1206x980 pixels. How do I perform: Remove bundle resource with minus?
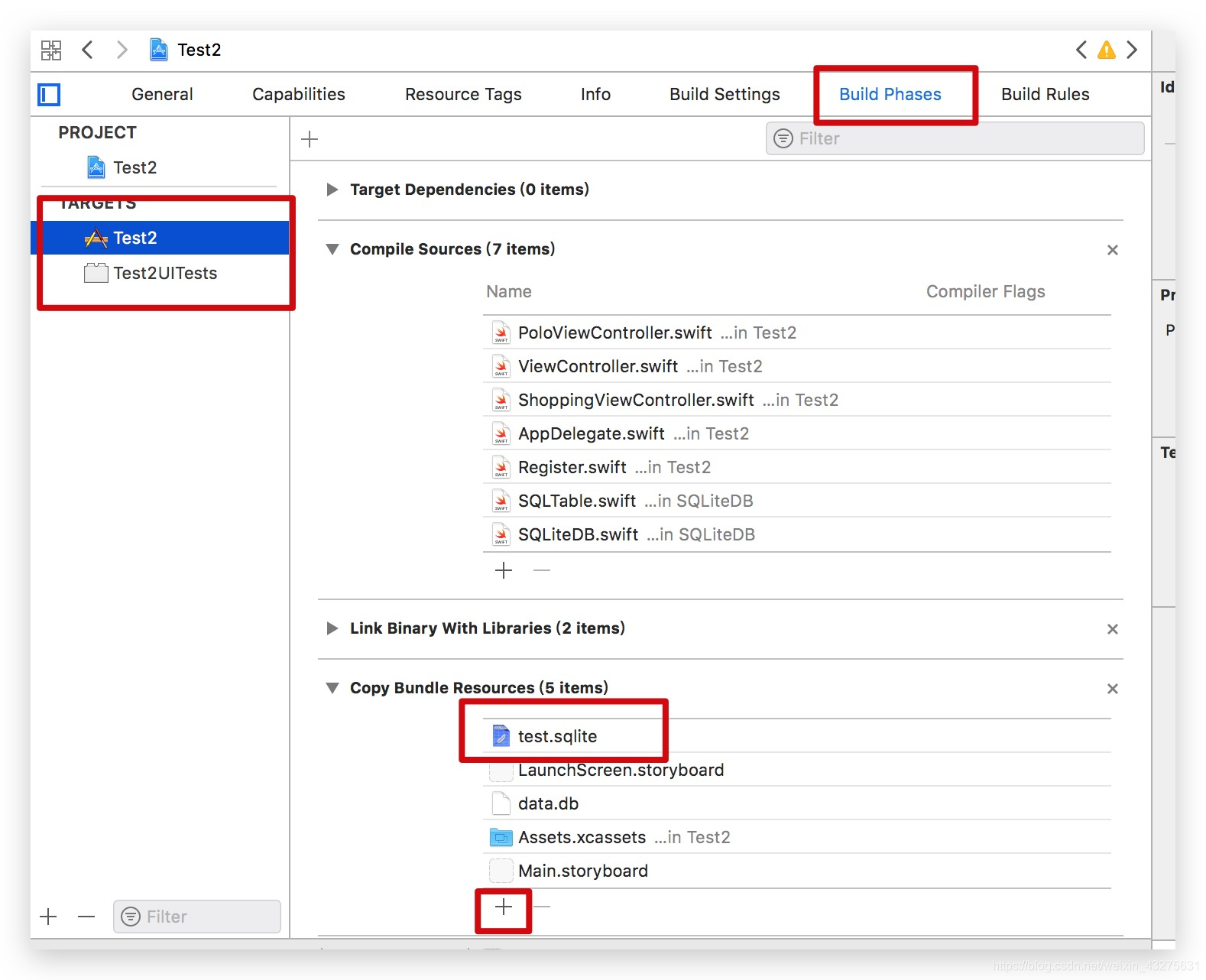pos(542,907)
